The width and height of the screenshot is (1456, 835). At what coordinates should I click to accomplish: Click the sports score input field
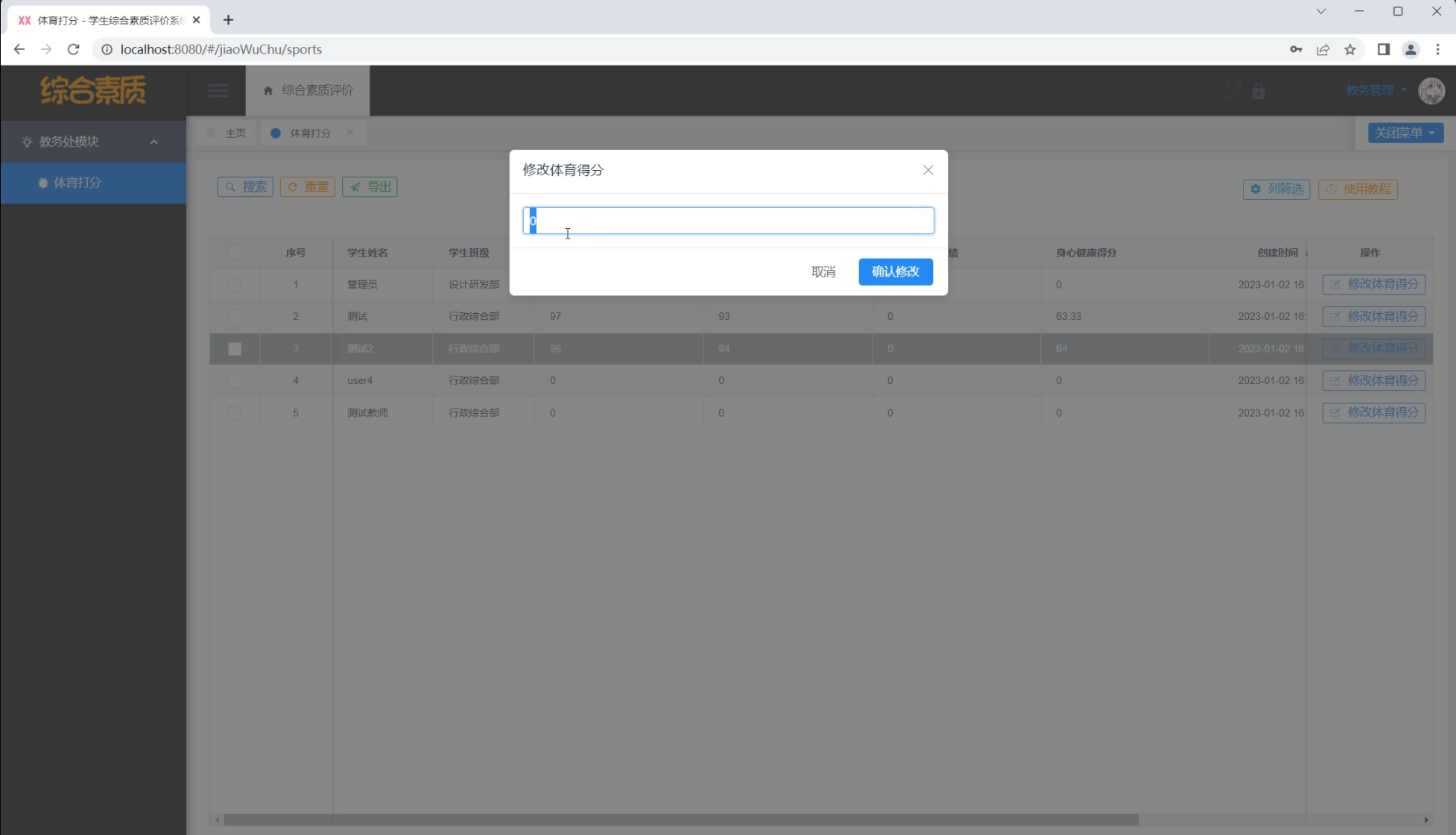point(728,221)
